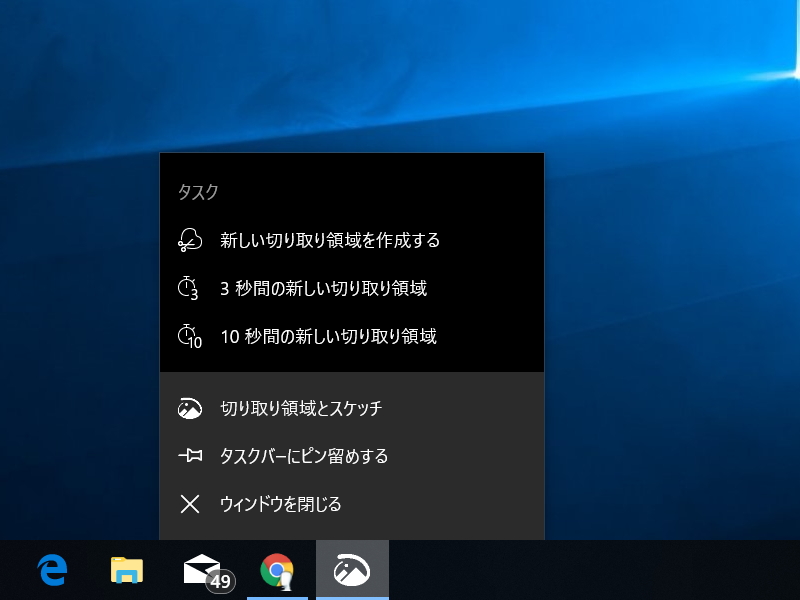This screenshot has height=600, width=800.
Task: Open Mail app showing 49 unread
Action: [209, 572]
